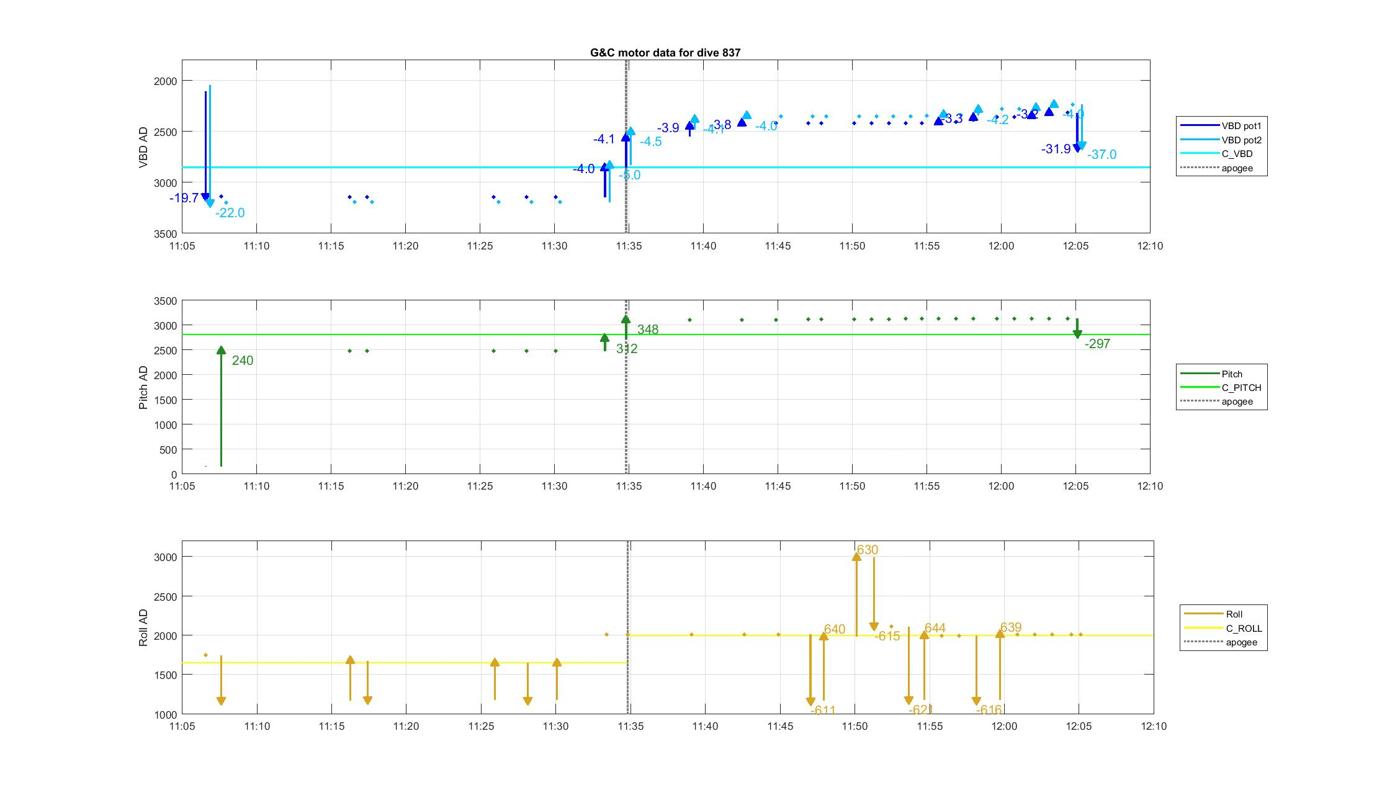The width and height of the screenshot is (1400, 802).
Task: Click the '12:10' tick under the Roll plot
Action: pyautogui.click(x=1154, y=727)
